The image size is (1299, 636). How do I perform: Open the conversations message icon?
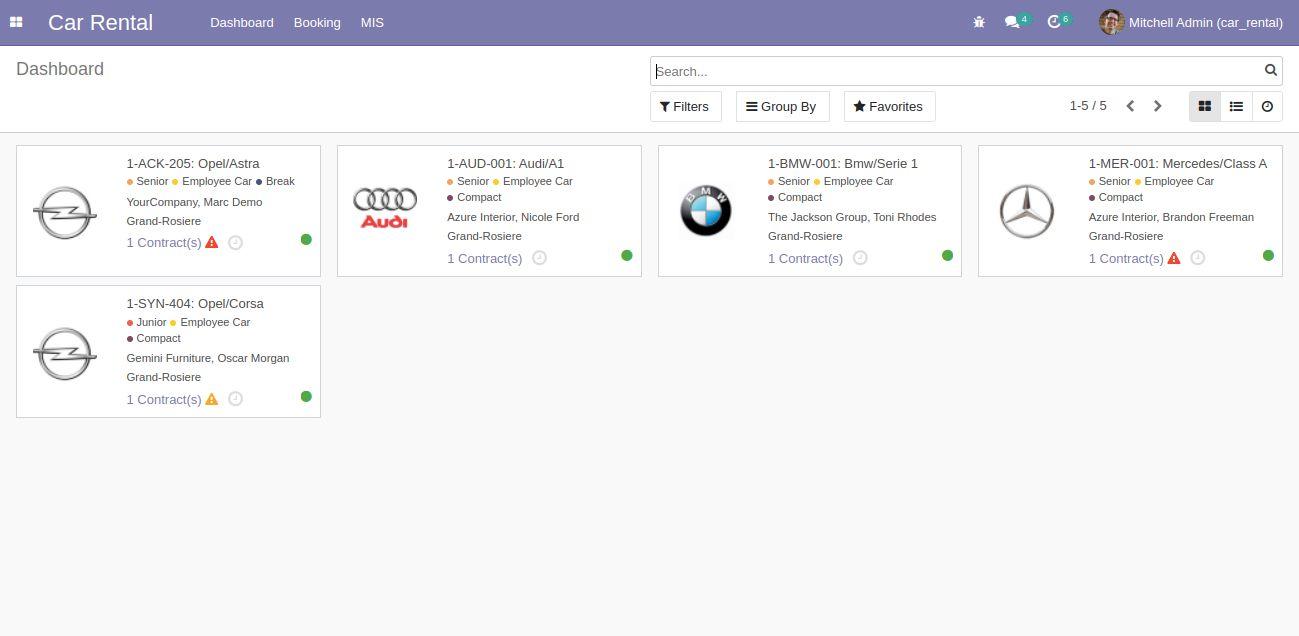(1012, 22)
